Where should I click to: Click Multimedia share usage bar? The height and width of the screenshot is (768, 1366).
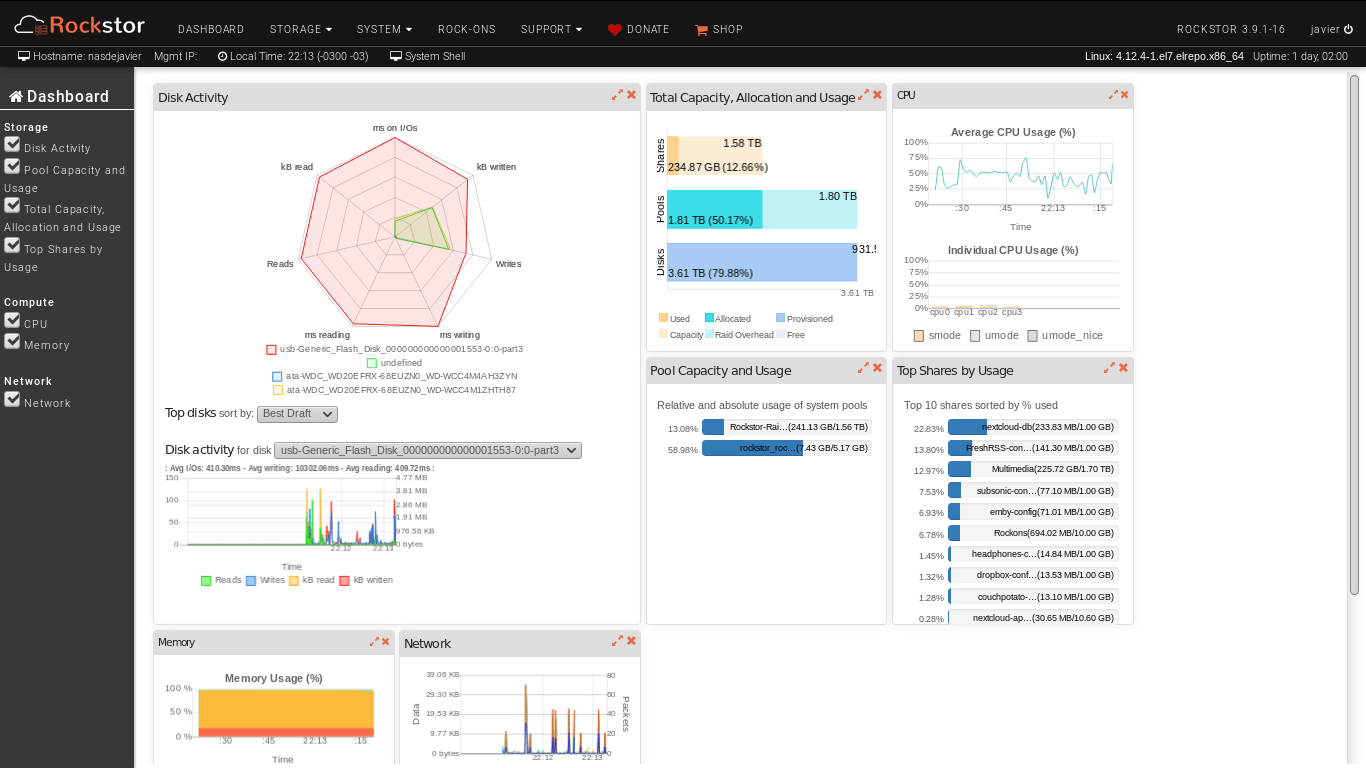1033,469
